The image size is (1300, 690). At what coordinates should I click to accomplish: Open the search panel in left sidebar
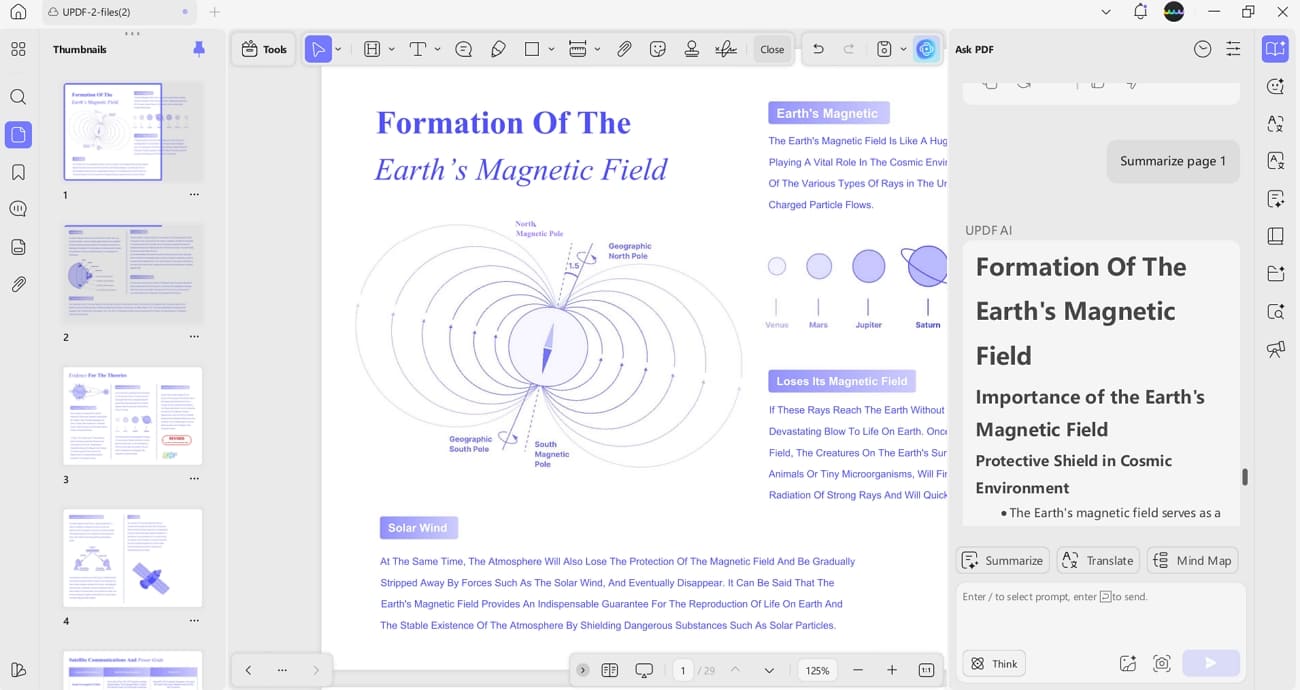[x=18, y=96]
